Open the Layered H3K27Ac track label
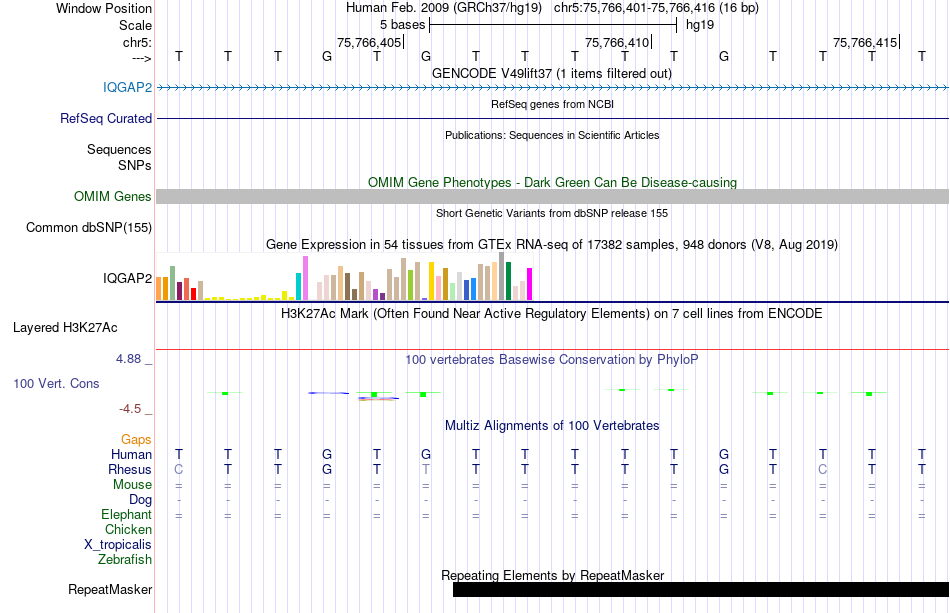This screenshot has width=950, height=613. pos(65,328)
